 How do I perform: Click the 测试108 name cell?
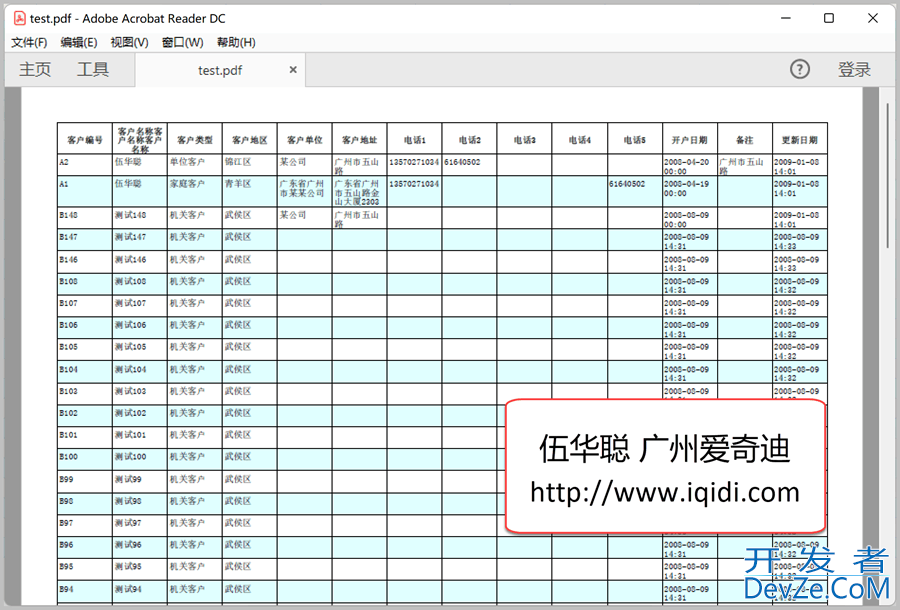140,283
